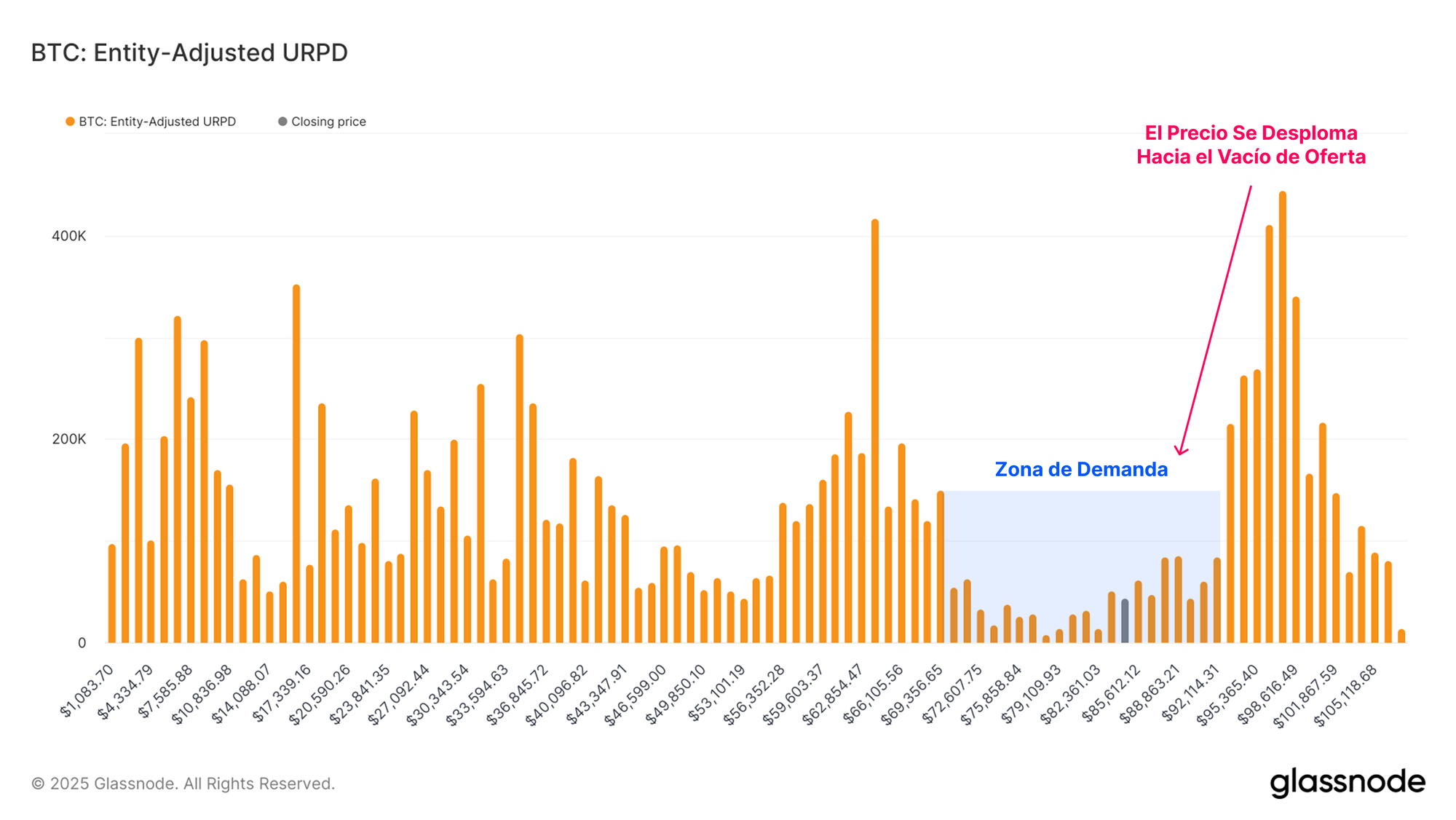Toggle the Closing price legend item
Screen dimensions: 1456x820
[328, 122]
